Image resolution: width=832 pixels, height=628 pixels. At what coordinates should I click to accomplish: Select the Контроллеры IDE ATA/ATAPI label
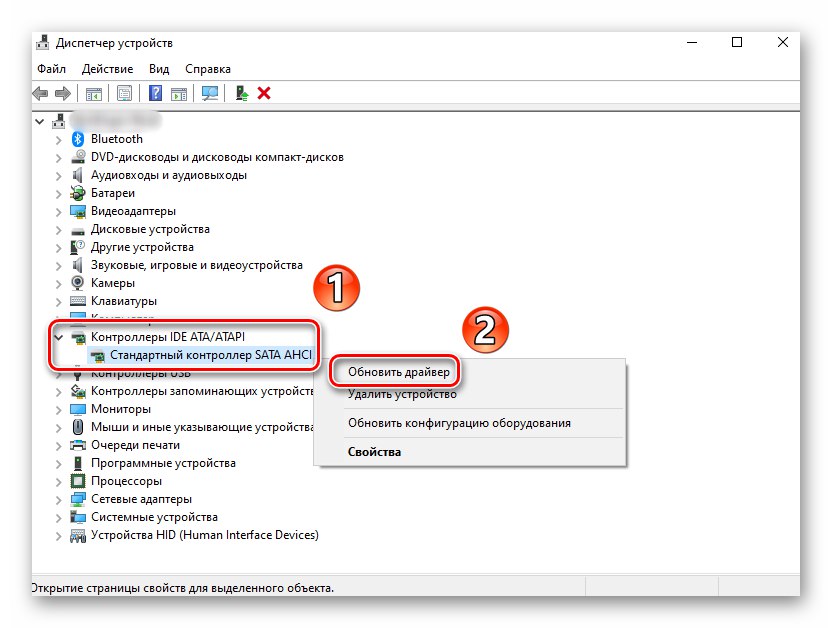pos(168,337)
